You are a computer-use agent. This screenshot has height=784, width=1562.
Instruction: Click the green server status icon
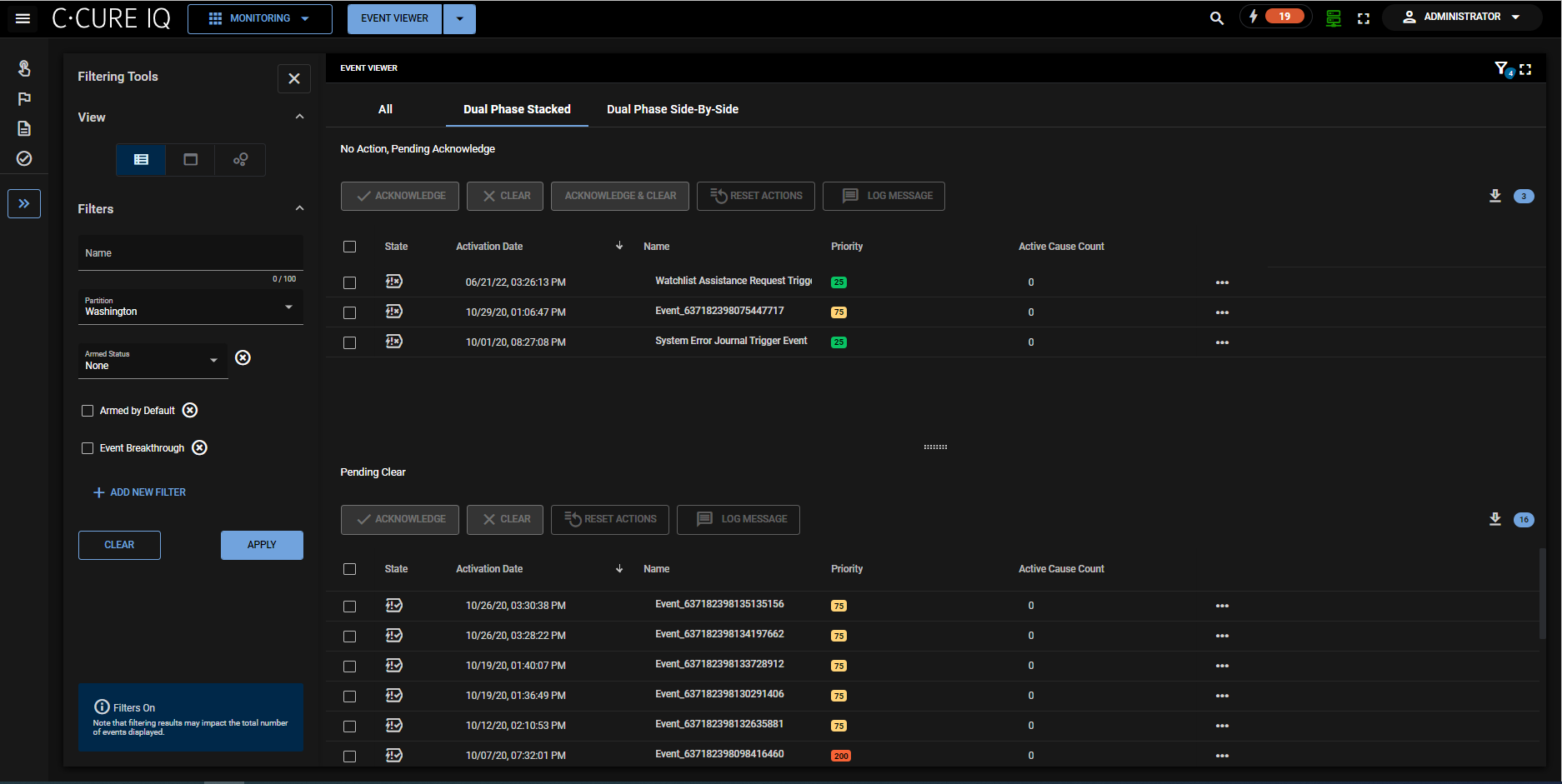pos(1333,18)
